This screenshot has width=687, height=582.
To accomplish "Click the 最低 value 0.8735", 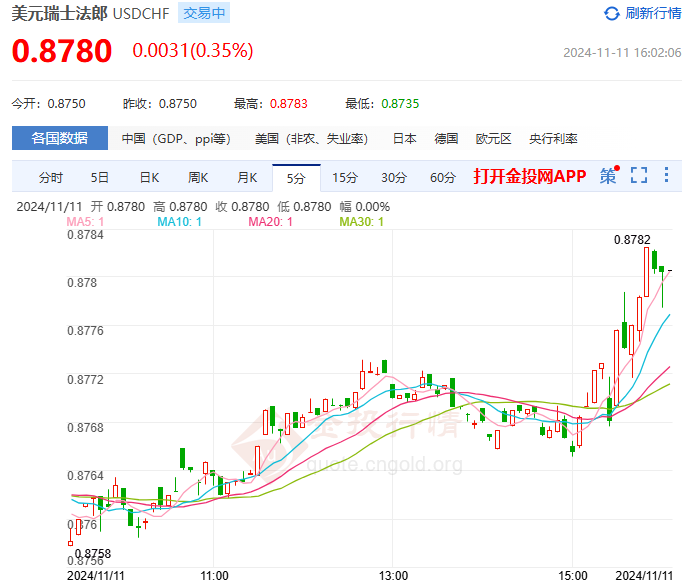I will [x=400, y=104].
